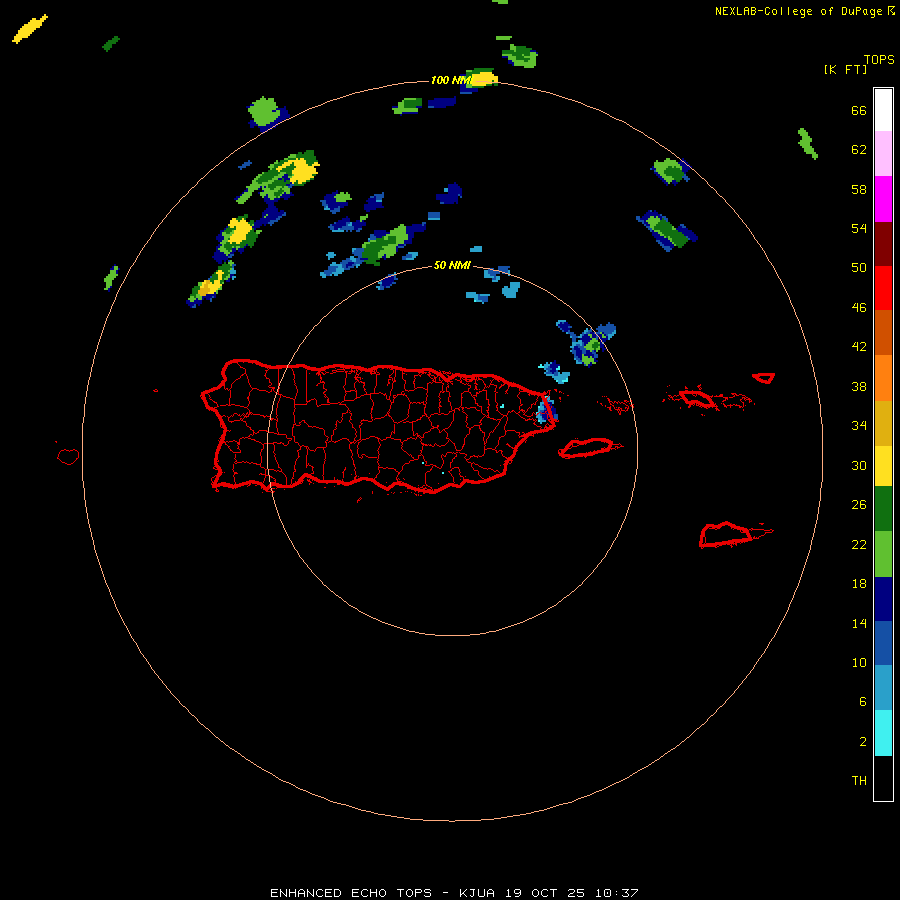900x900 pixels.
Task: Click the white swatch atop the tops scale
Action: point(883,110)
